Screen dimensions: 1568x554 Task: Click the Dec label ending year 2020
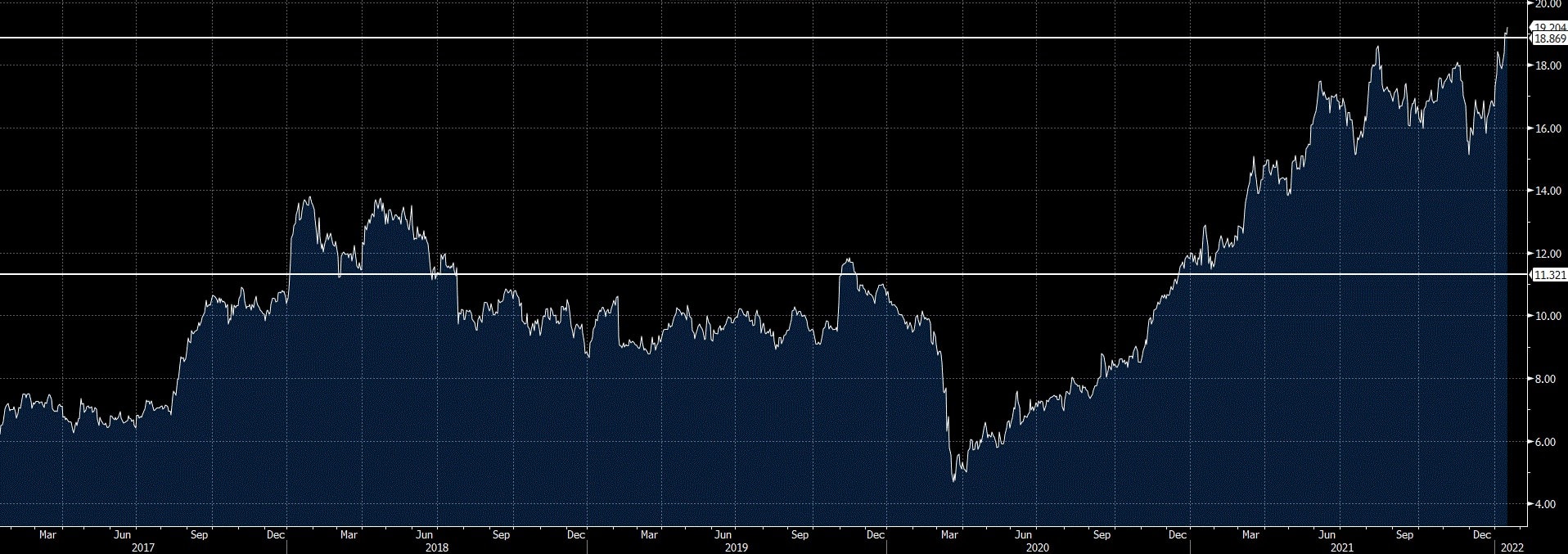(x=1178, y=535)
